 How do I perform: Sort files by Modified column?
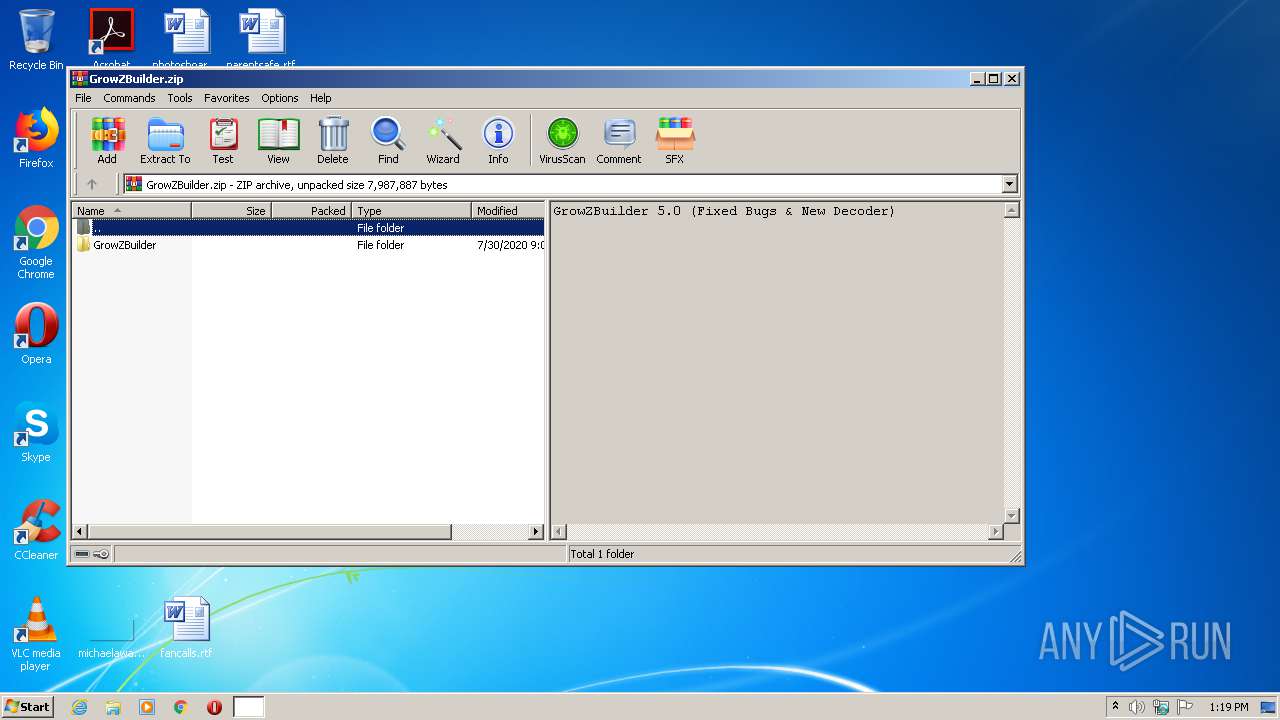tap(508, 210)
